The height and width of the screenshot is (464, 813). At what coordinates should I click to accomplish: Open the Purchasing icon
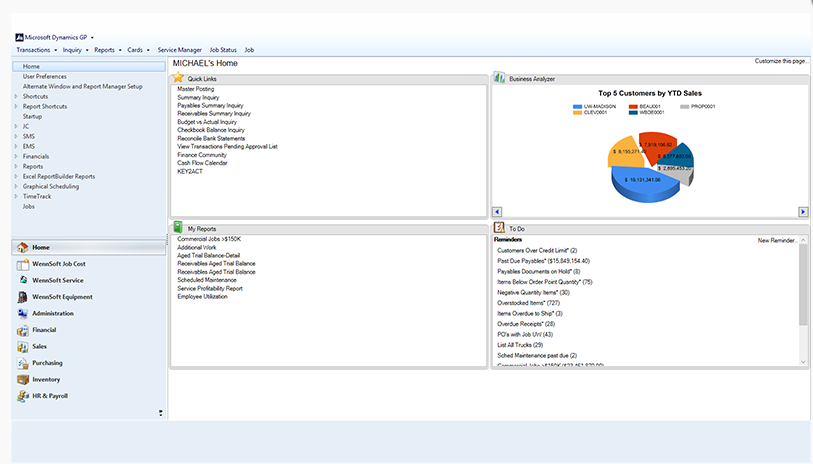coord(22,363)
